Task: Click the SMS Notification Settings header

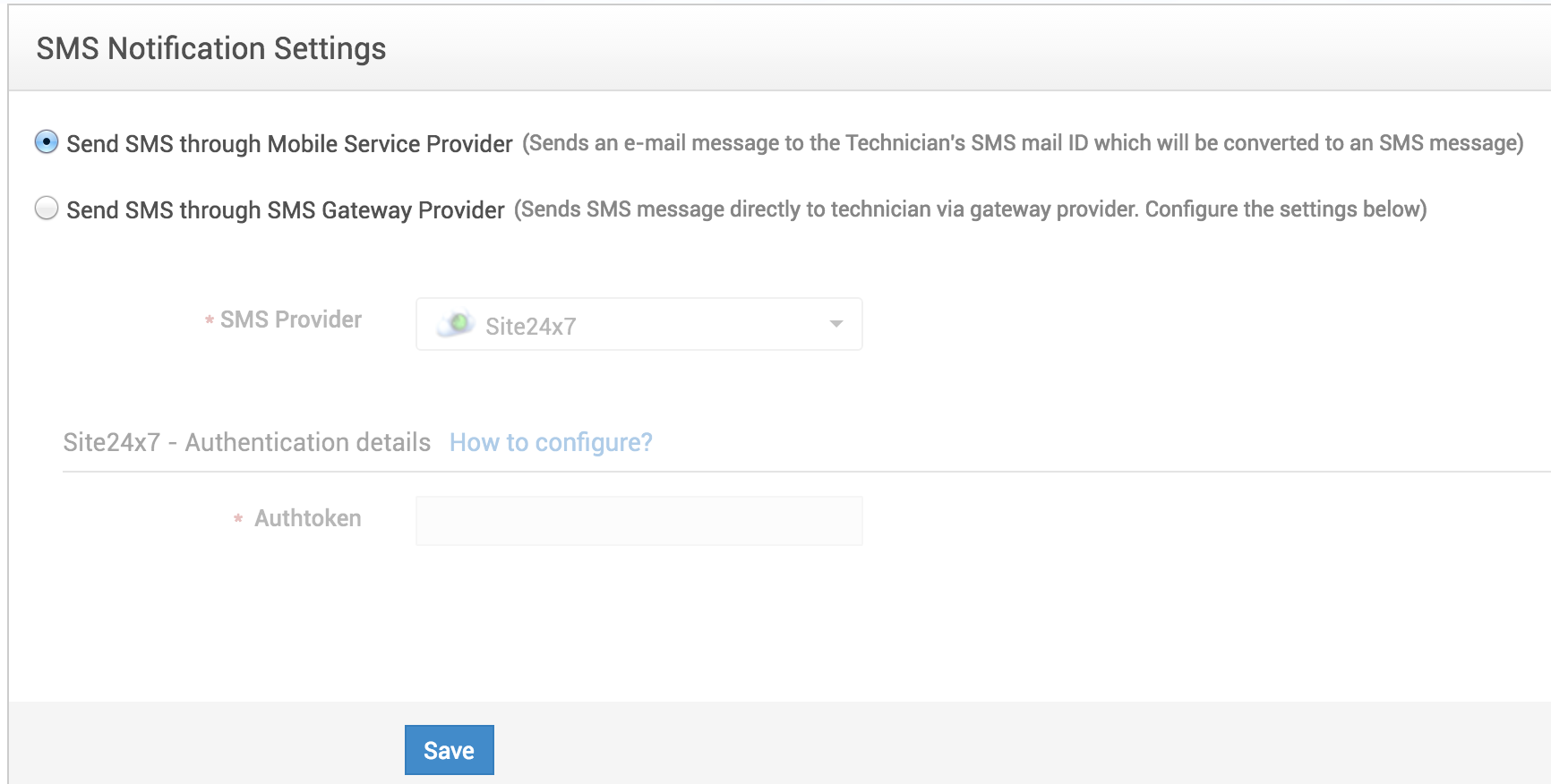Action: (210, 48)
